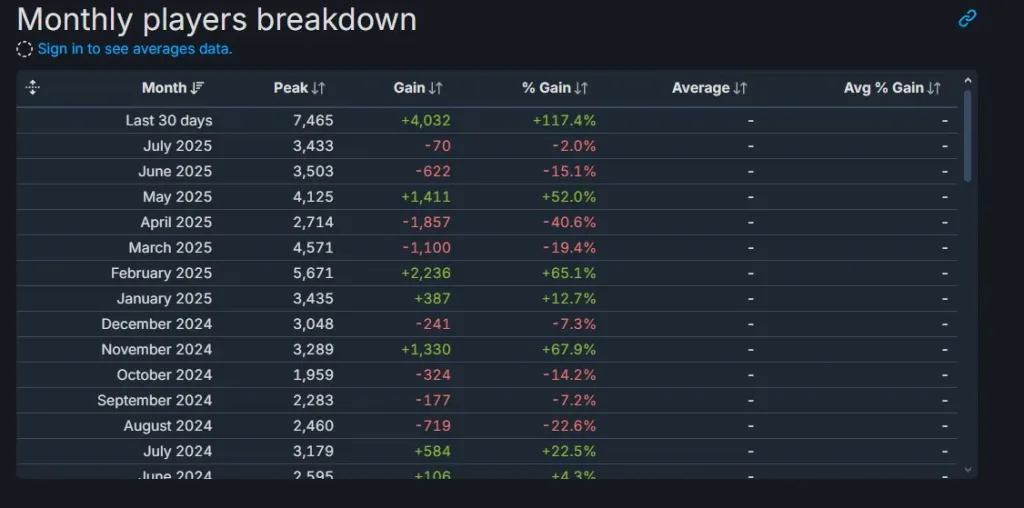Click the % Gain sort arrows
This screenshot has height=508, width=1024.
(x=582, y=88)
